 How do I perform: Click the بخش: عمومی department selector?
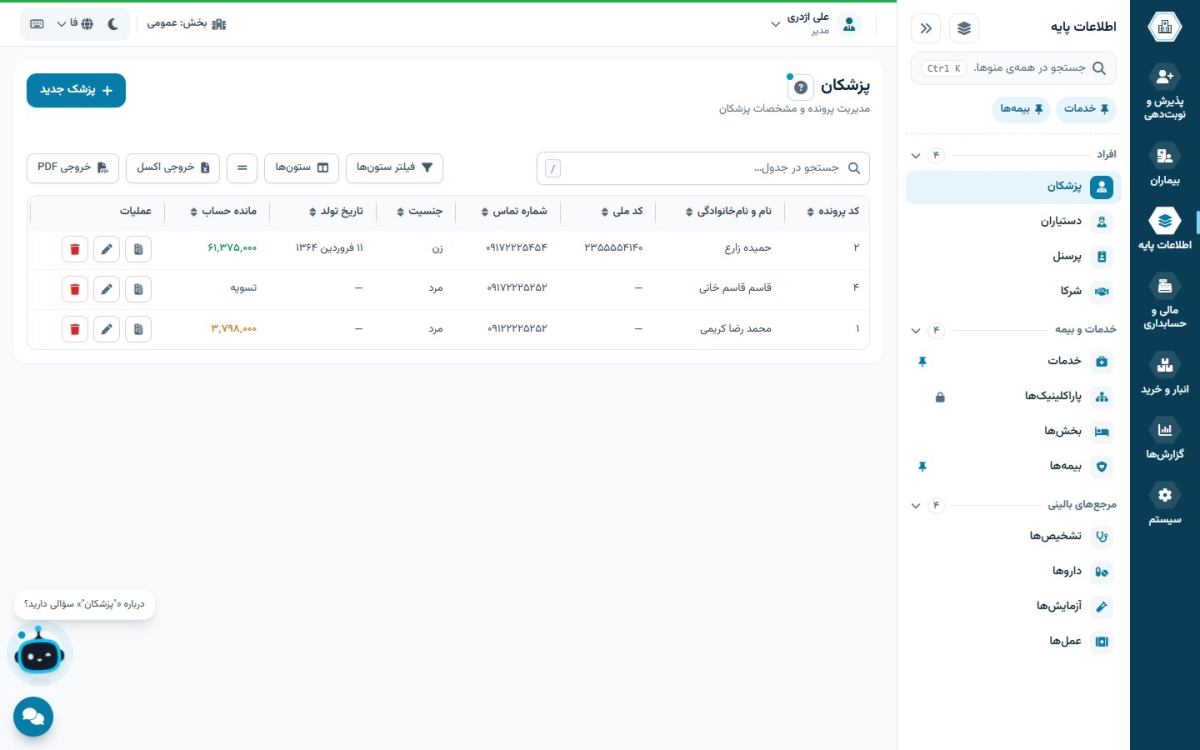click(187, 23)
